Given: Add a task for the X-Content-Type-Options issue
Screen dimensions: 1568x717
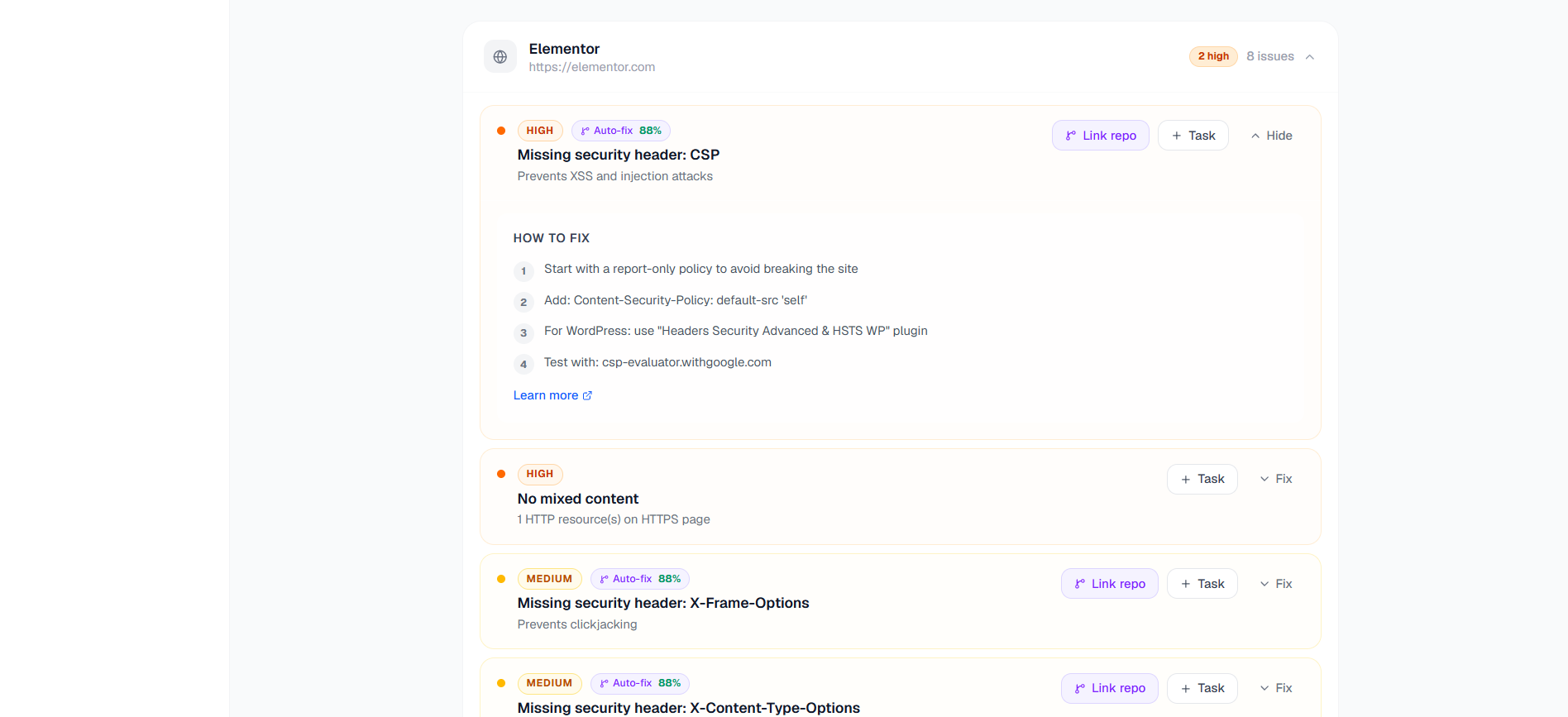Looking at the screenshot, I should point(1202,688).
